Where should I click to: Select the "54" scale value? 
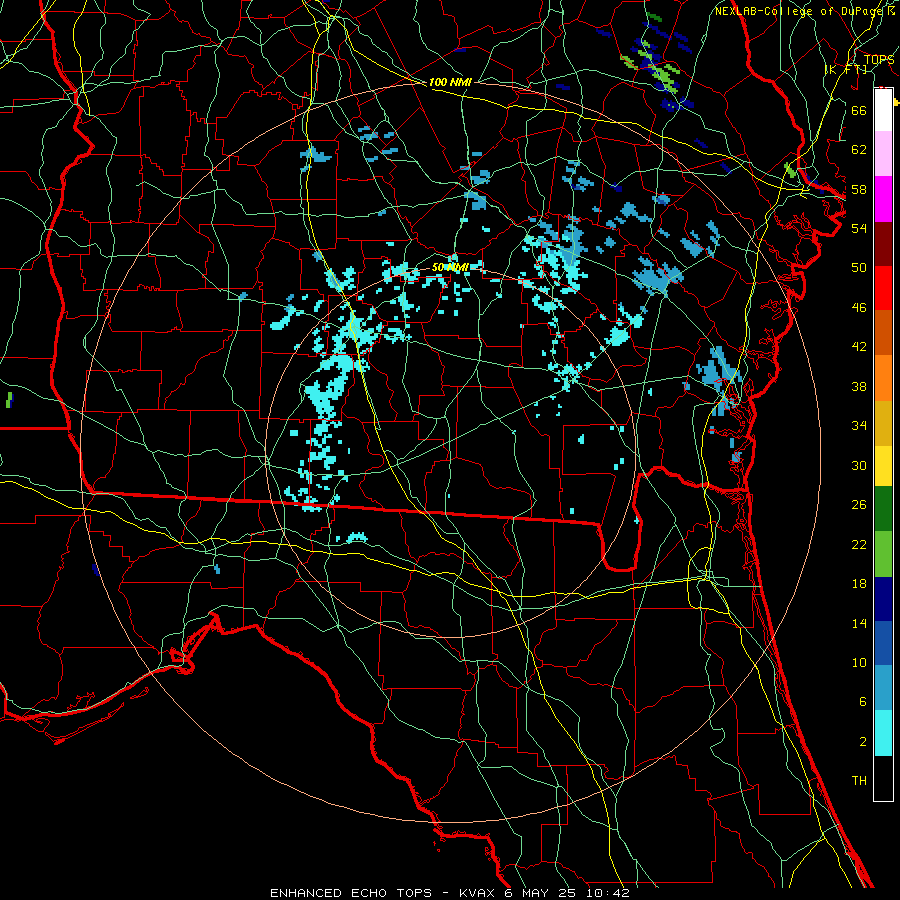point(859,228)
